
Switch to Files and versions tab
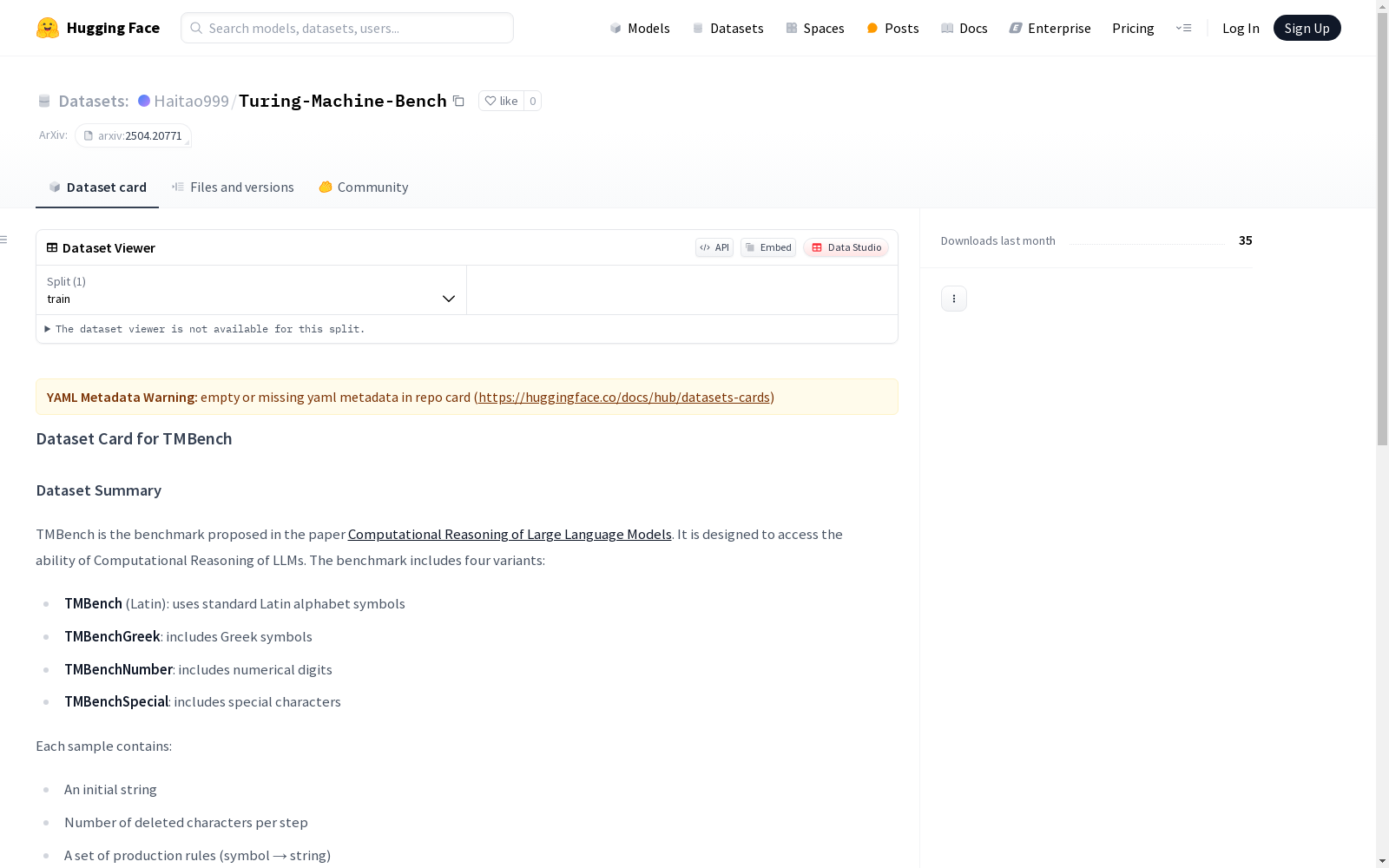click(233, 187)
